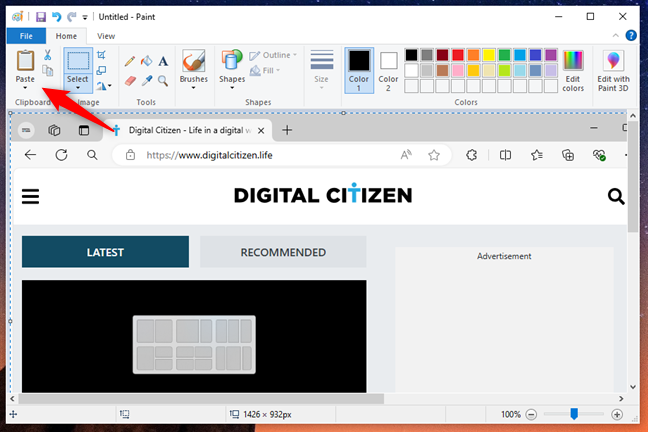Expand the Shapes dropdown arrow
Viewport: 648px width, 432px height.
tap(232, 88)
